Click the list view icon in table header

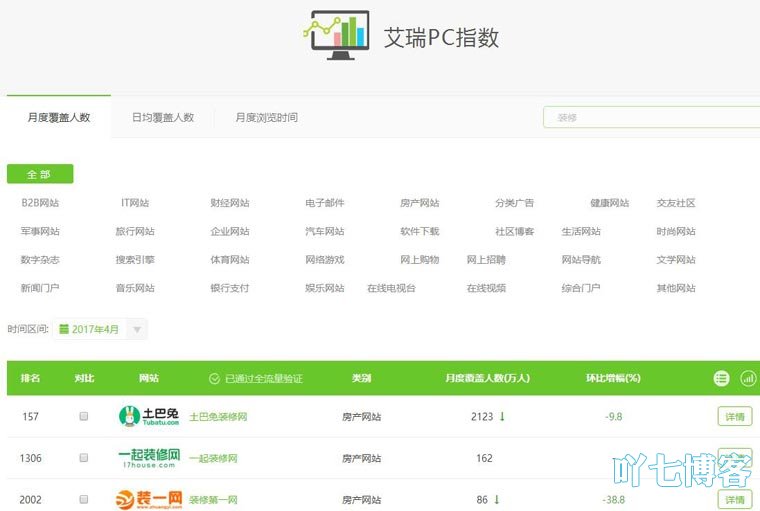pos(721,378)
